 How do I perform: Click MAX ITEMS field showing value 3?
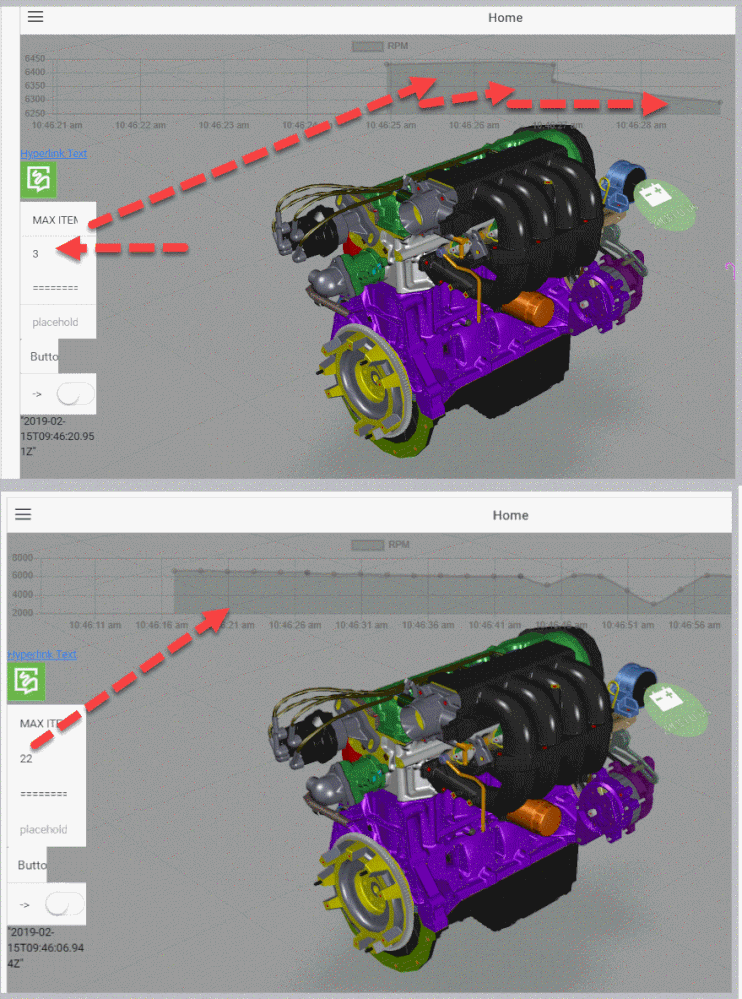click(58, 254)
